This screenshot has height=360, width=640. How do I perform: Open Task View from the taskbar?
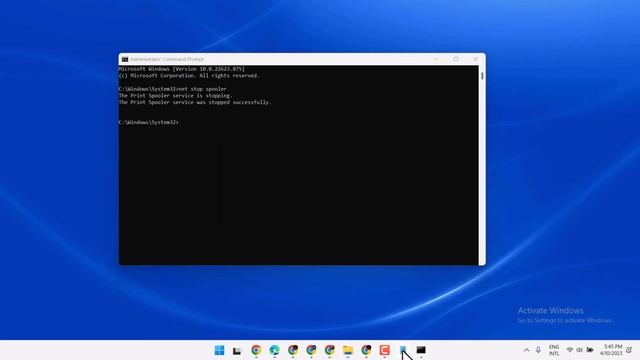[x=237, y=351]
